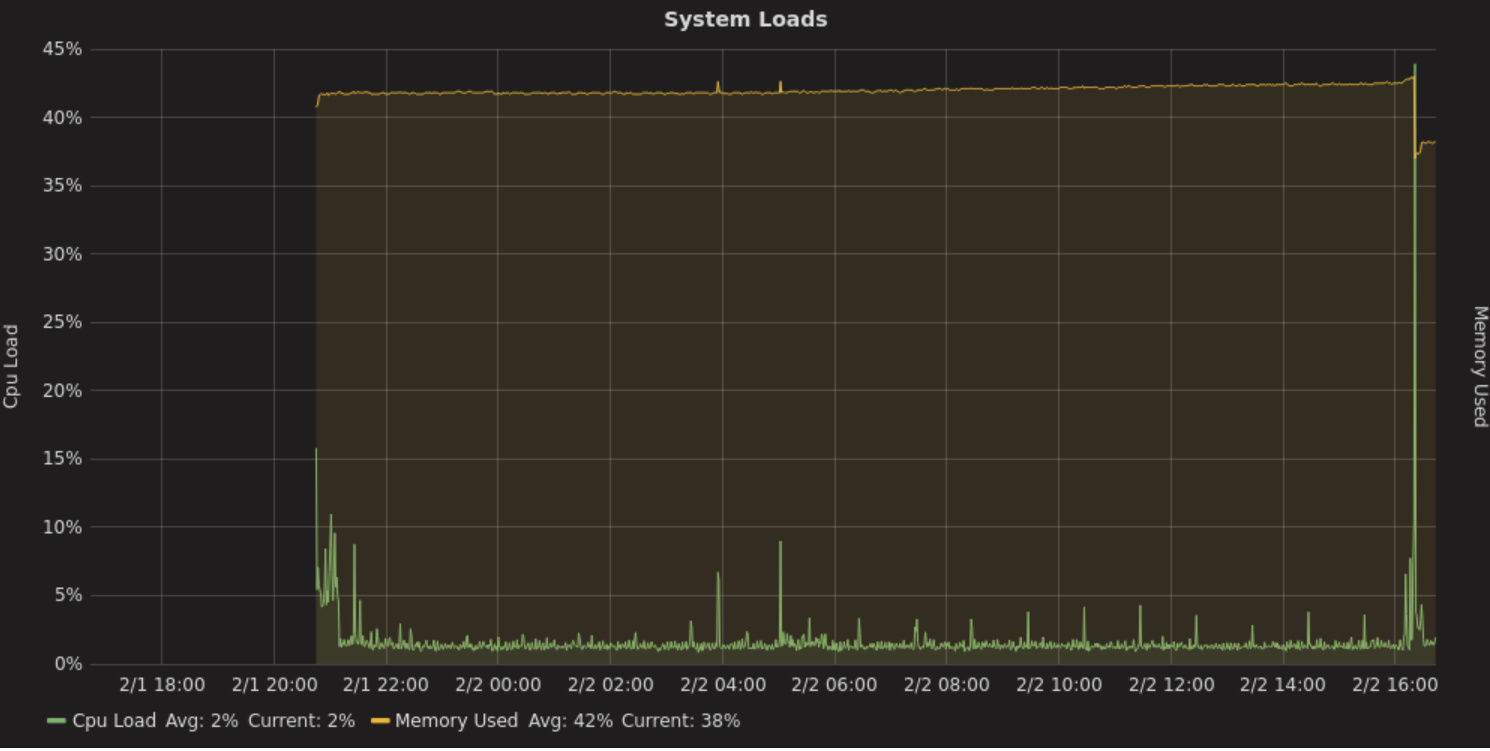Click the tallest CPU spike peak near 44%

pyautogui.click(x=1414, y=66)
